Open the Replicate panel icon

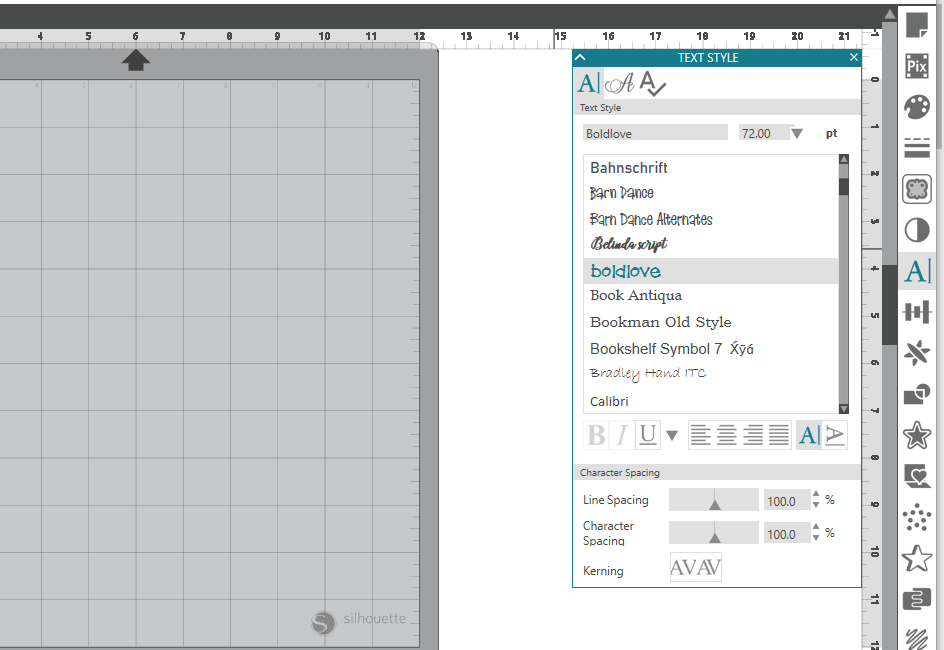tap(917, 353)
